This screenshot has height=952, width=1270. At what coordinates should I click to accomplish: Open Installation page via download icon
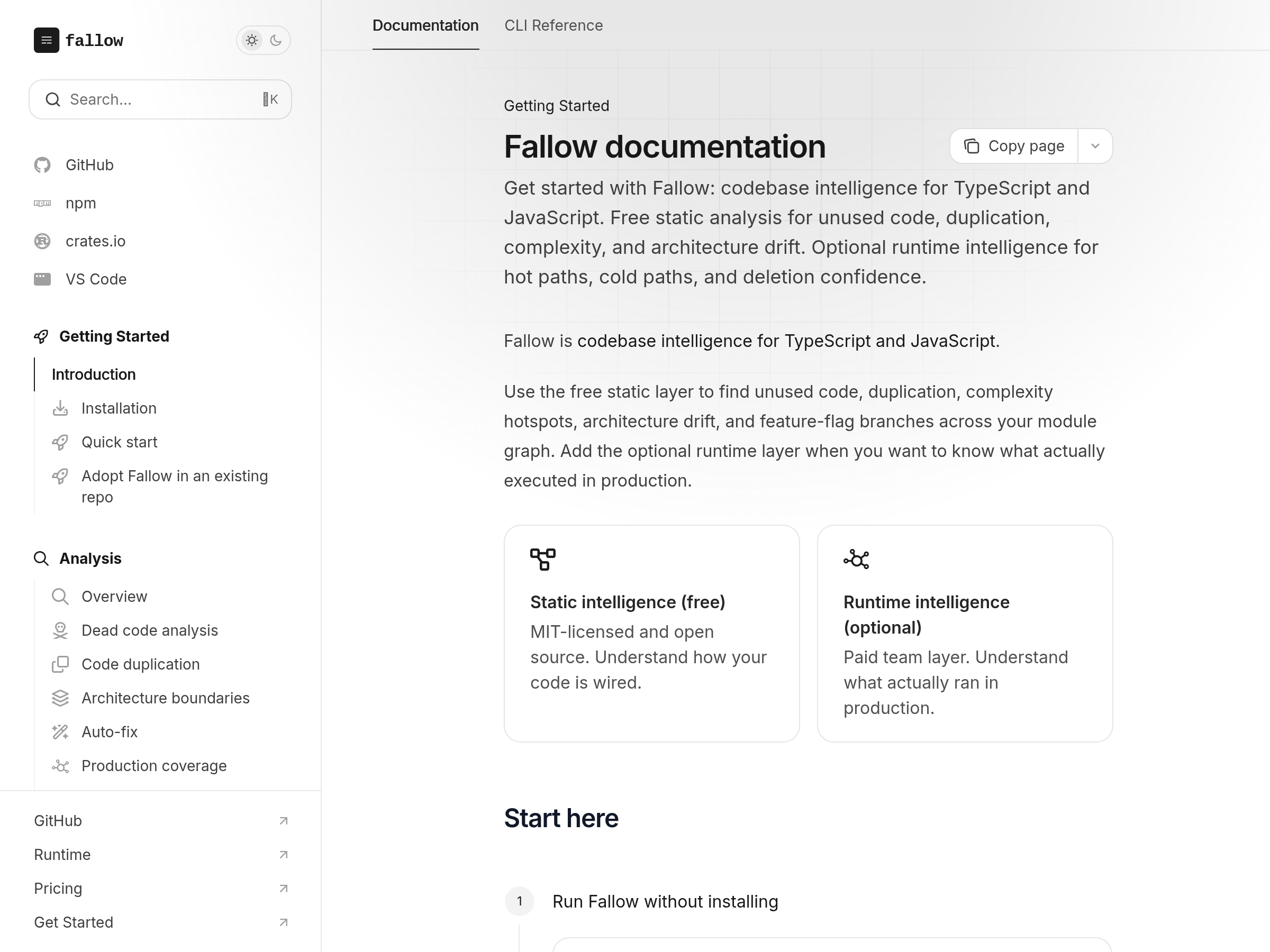60,409
